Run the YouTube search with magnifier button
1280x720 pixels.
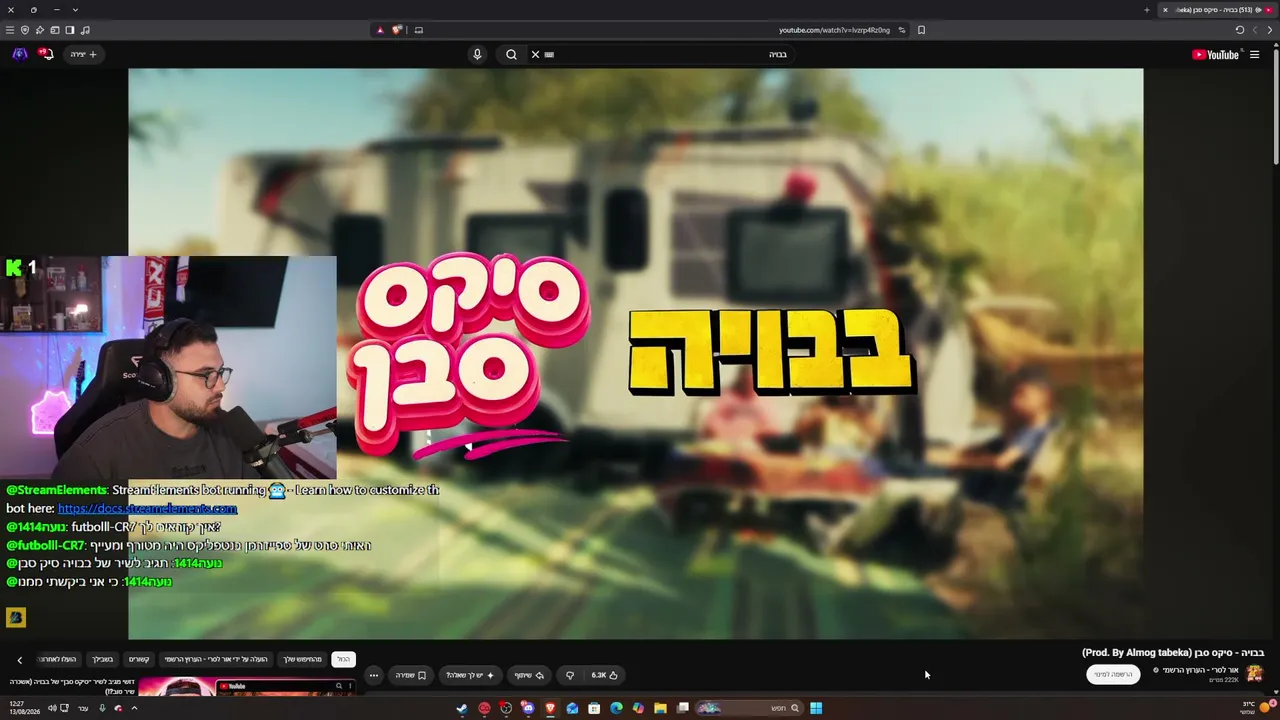tap(511, 55)
